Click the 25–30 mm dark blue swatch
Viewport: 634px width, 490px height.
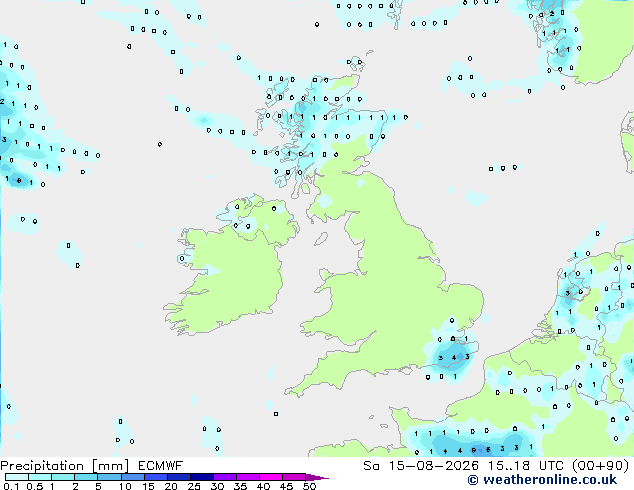coord(202,477)
